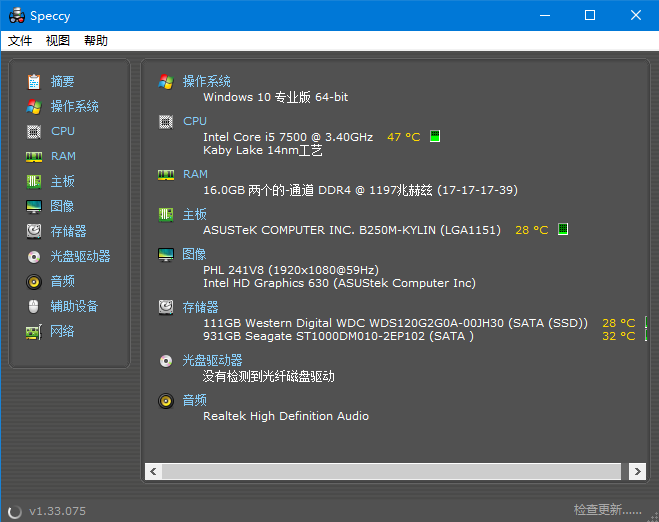Select 操作系统 in the sidebar
Screen dimensions: 659x522
click(75, 107)
